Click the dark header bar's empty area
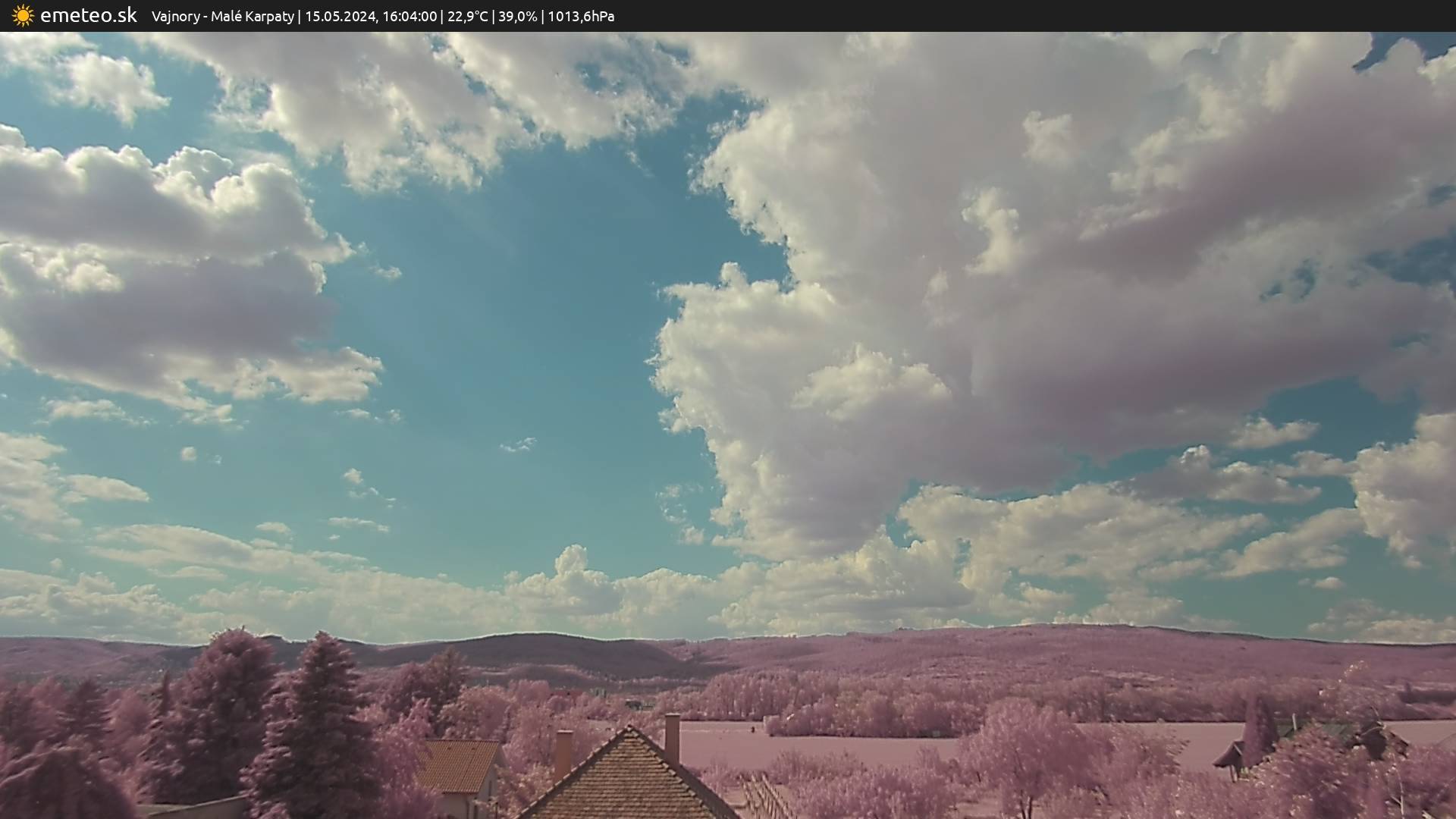 (1062, 16)
